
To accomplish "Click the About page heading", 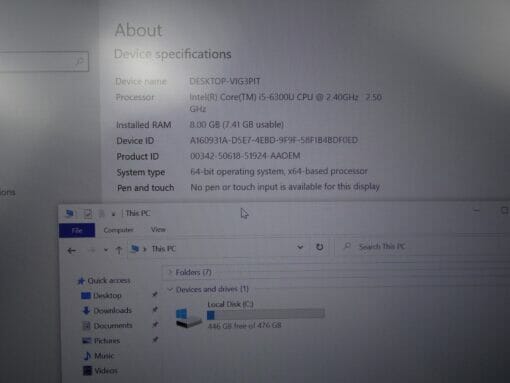I will (138, 30).
